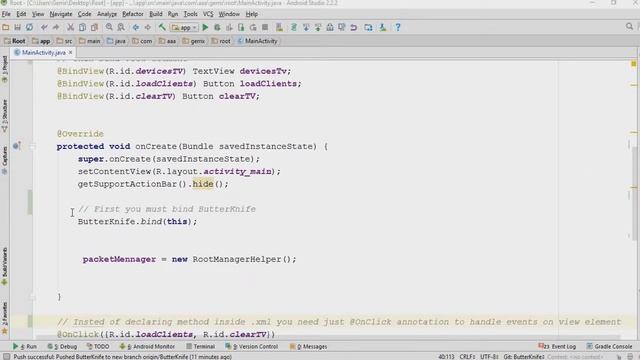Screen dimensions: 640x360
Task: Open the Messages tool window
Action: click(308, 346)
